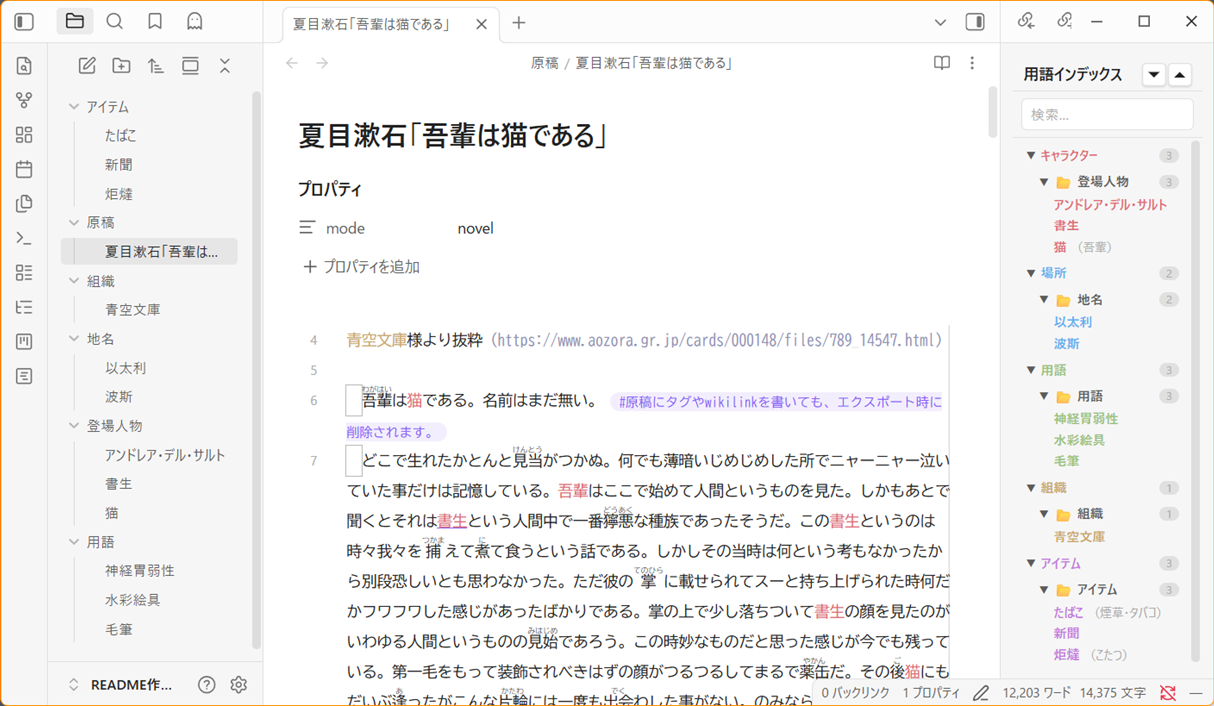This screenshot has width=1214, height=706.
Task: Toggle the editing mode pencil icon
Action: 981,693
